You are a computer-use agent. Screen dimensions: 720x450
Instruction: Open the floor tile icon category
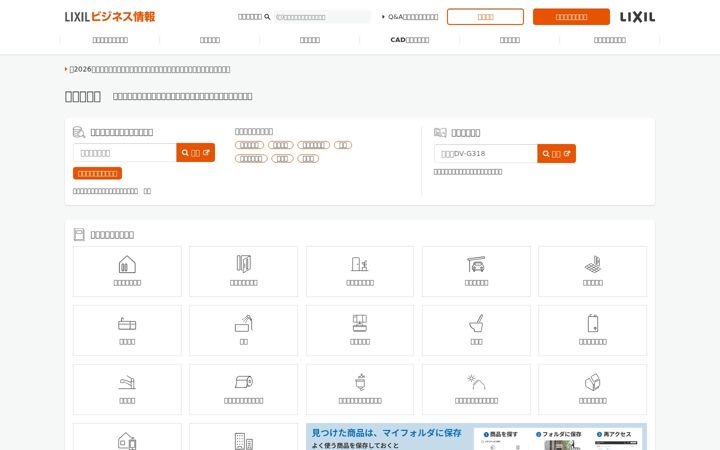(592, 271)
